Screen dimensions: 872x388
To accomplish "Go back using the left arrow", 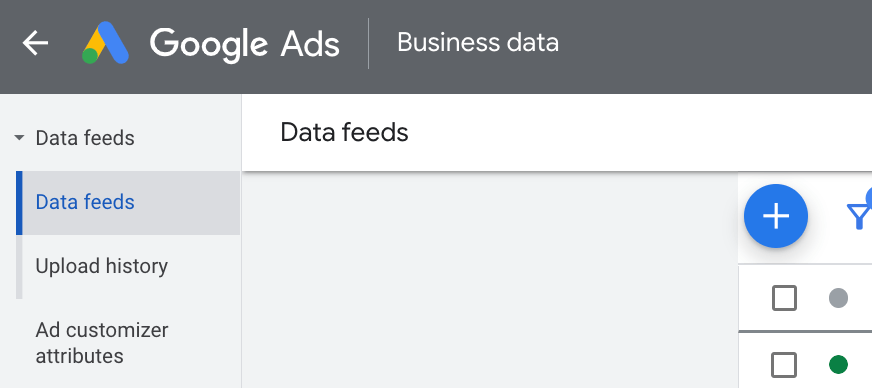I will [35, 43].
